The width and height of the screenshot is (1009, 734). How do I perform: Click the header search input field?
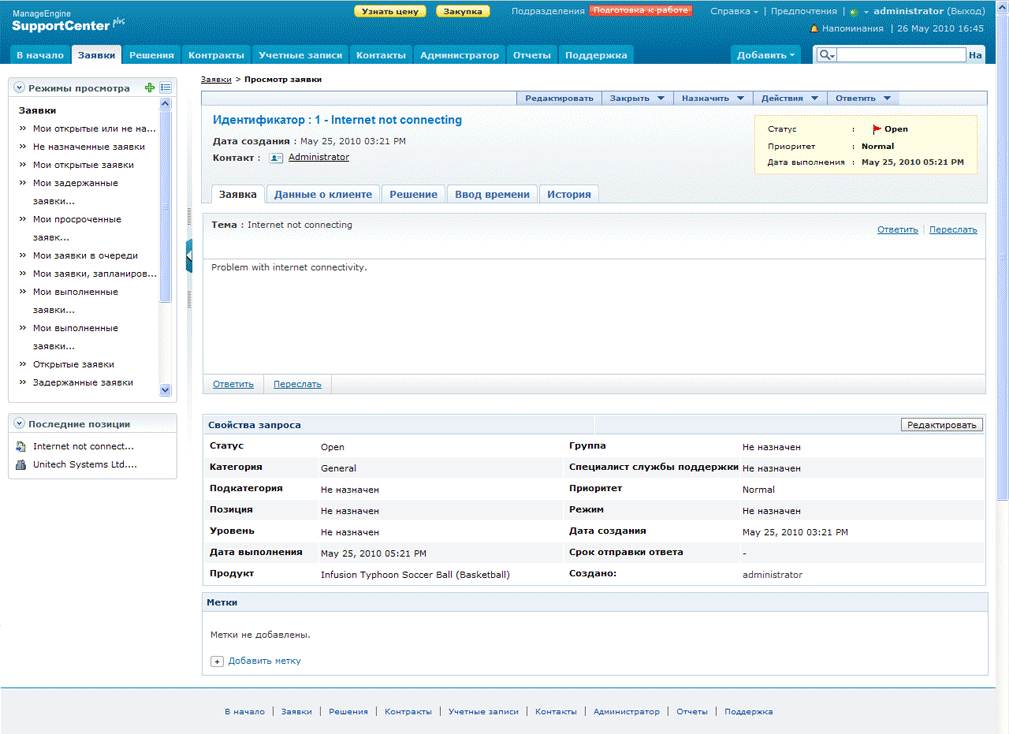[901, 55]
